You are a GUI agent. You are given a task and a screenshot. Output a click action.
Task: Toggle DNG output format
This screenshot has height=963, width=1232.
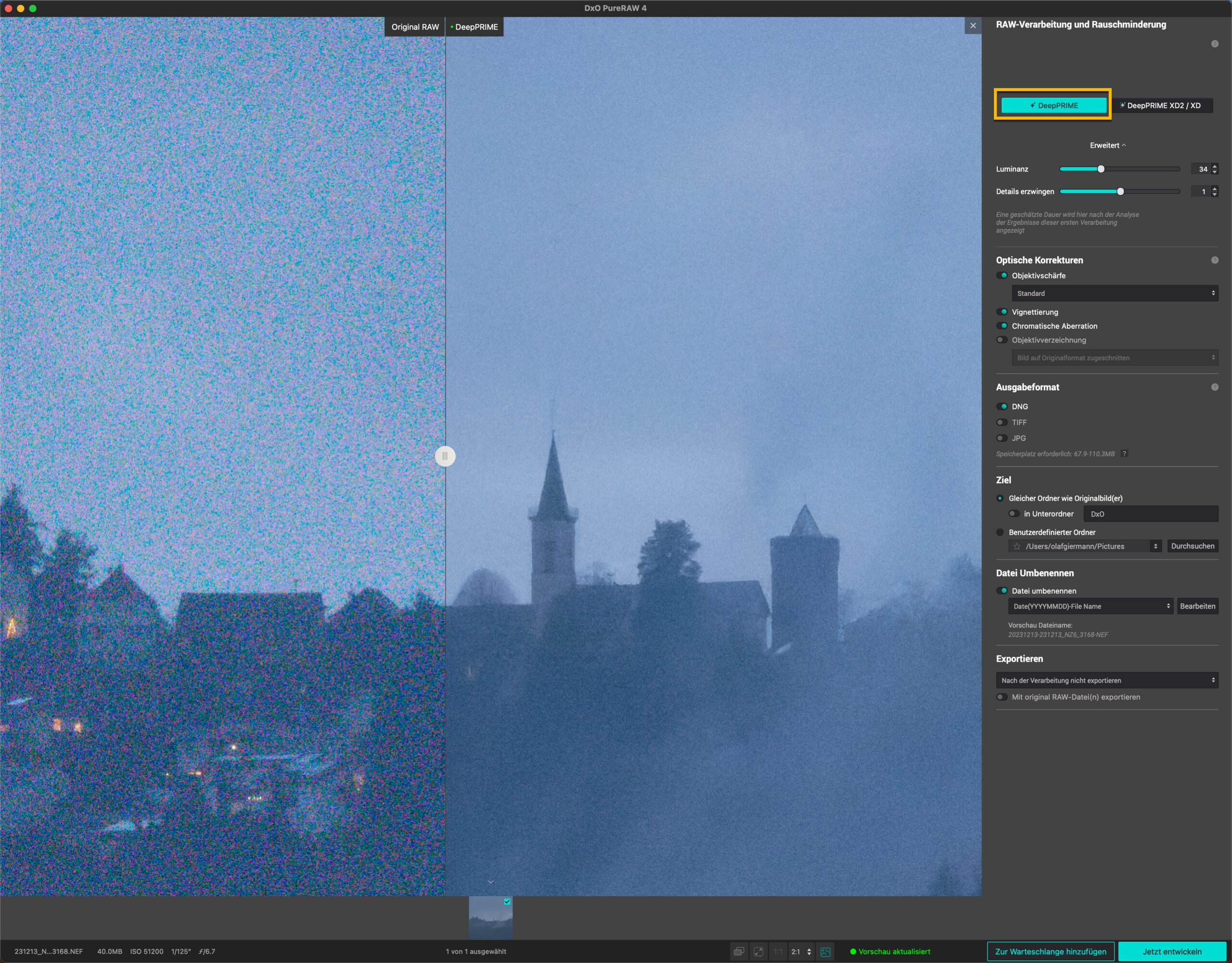coord(1002,407)
